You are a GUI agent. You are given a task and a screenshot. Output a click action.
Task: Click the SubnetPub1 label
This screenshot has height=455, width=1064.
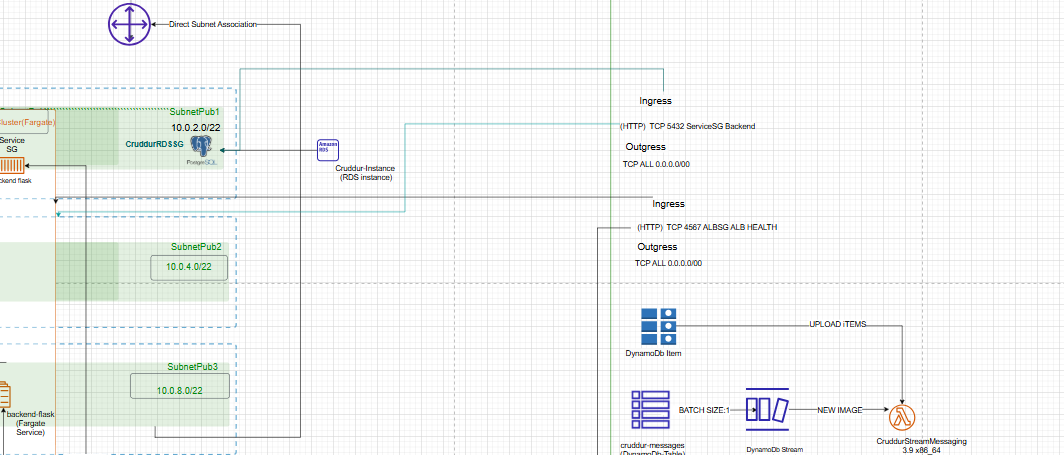tap(195, 113)
